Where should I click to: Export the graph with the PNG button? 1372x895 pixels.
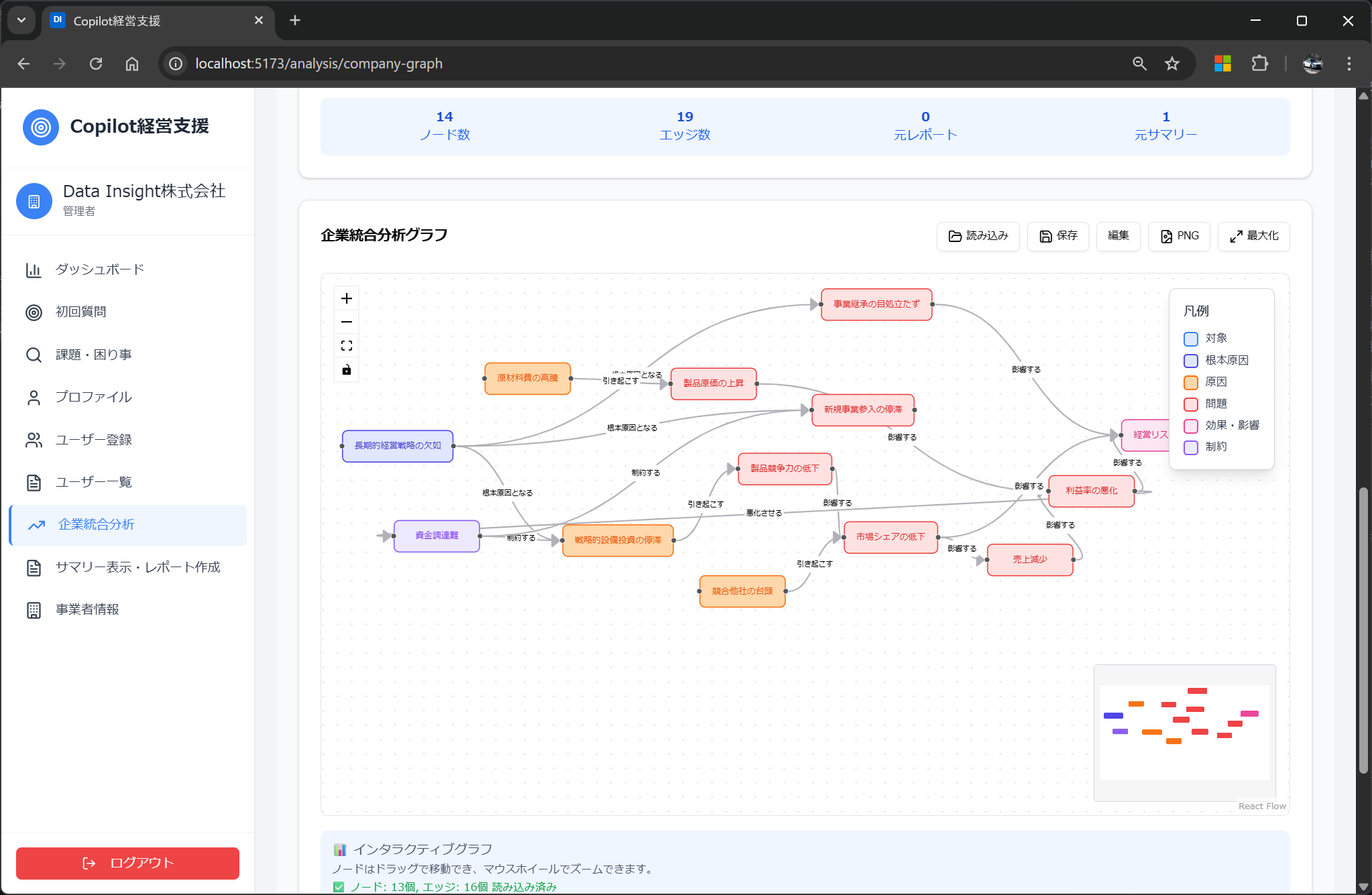click(x=1179, y=236)
